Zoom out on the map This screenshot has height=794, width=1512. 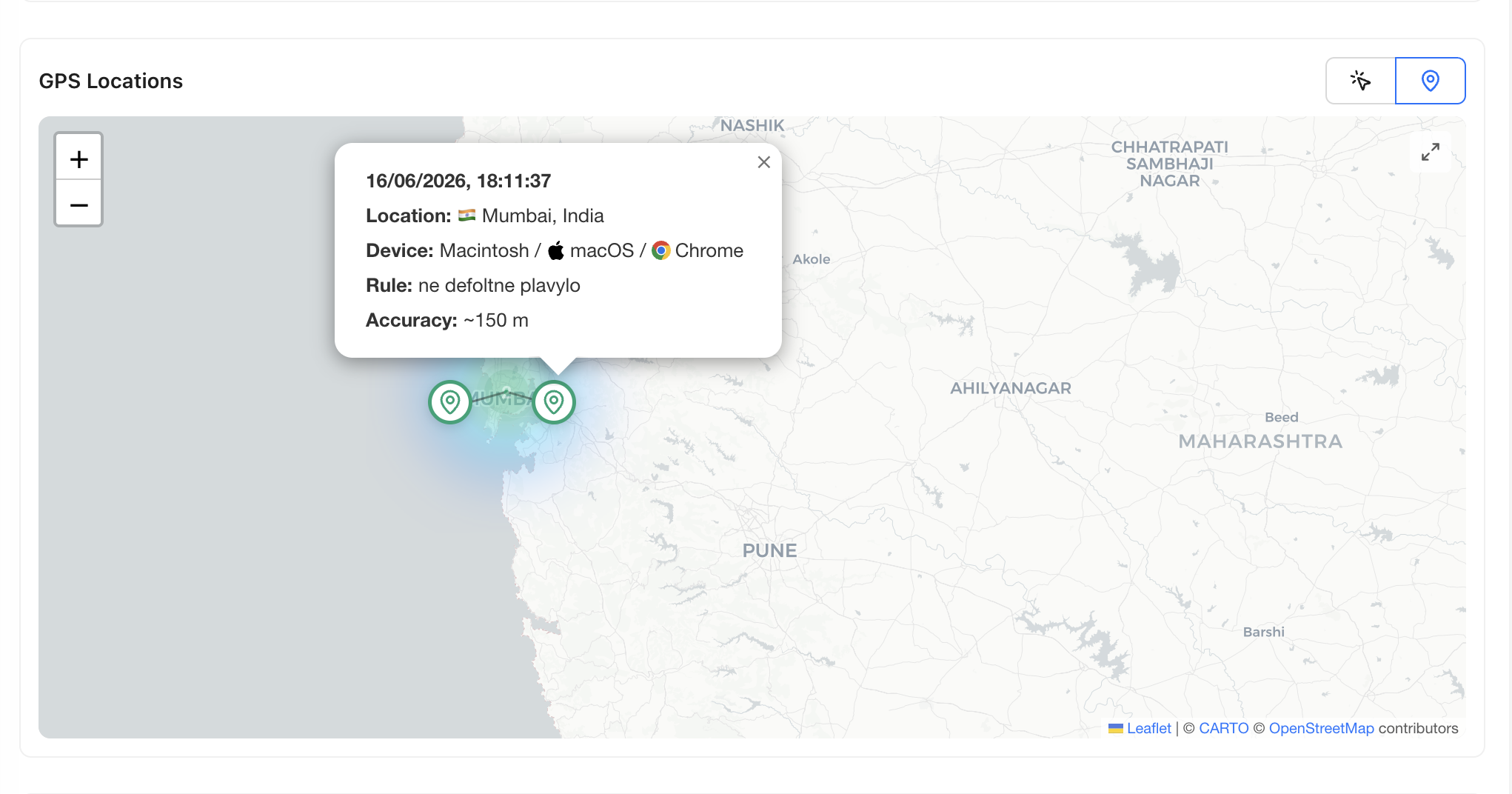78,204
